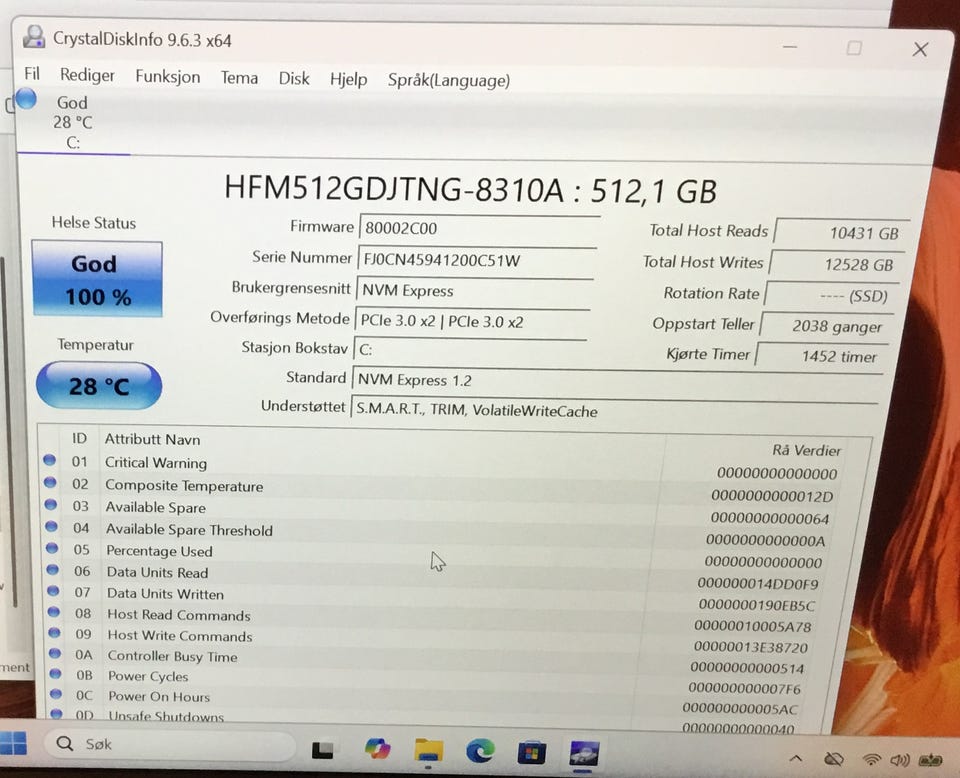Click the blue status dot for Power Cycles
Screen dimensions: 960x778
pyautogui.click(x=56, y=673)
